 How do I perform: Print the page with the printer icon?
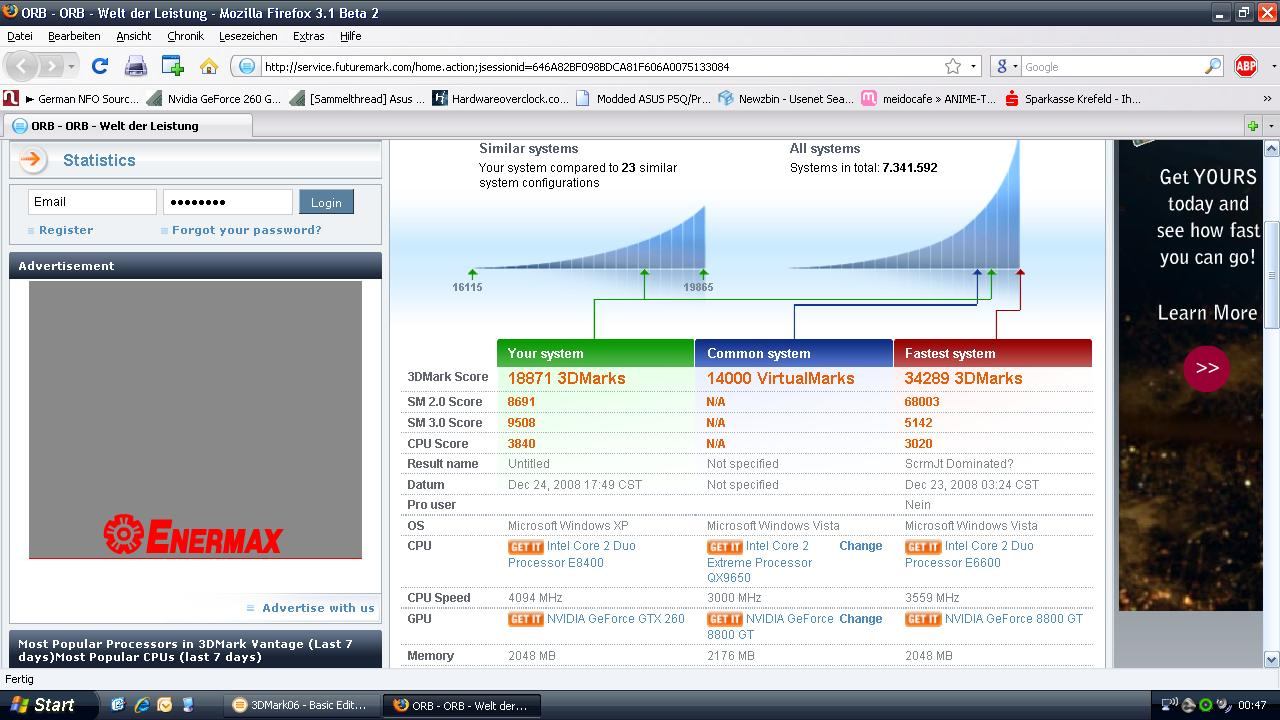(135, 66)
